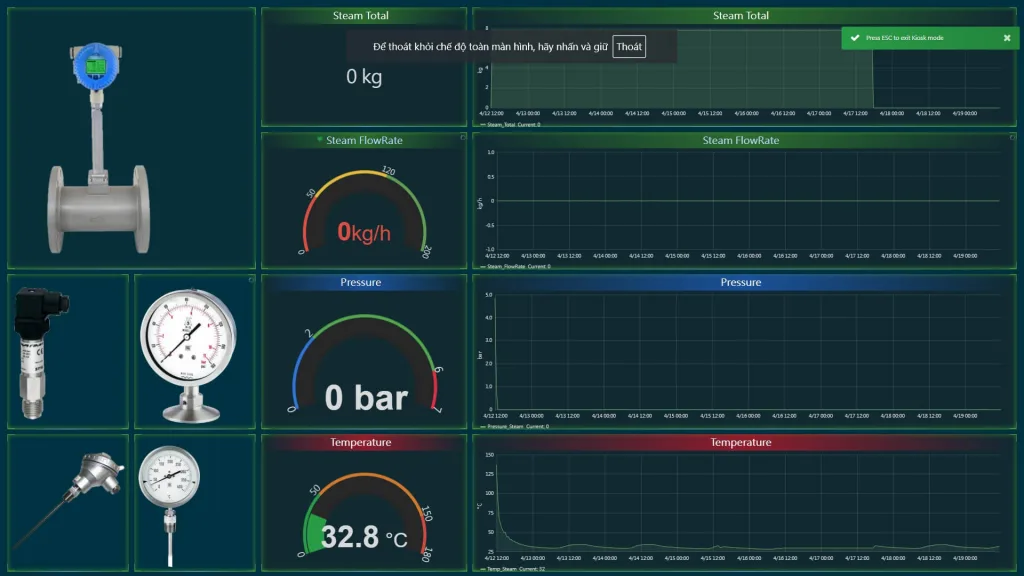Click the checkmark icon in Kiosk notification

854,38
